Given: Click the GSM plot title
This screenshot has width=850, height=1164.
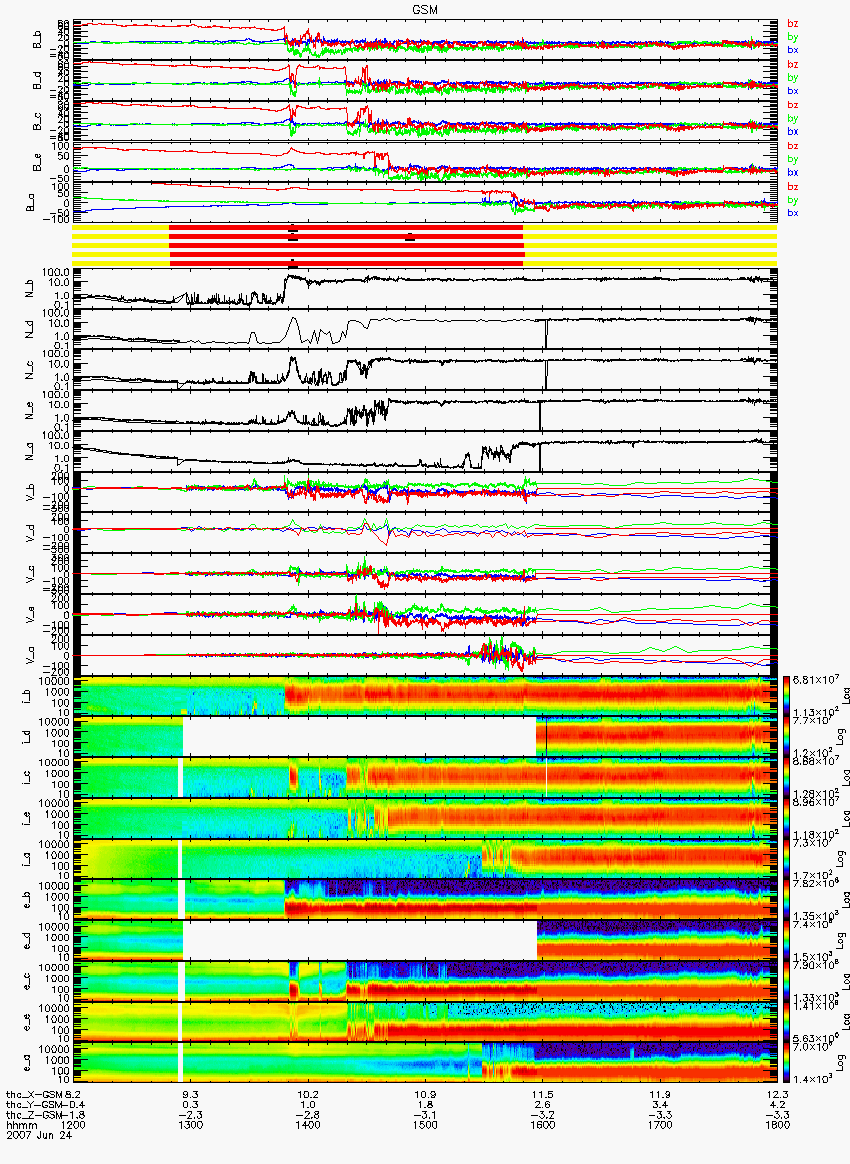Looking at the screenshot, I should 424,9.
